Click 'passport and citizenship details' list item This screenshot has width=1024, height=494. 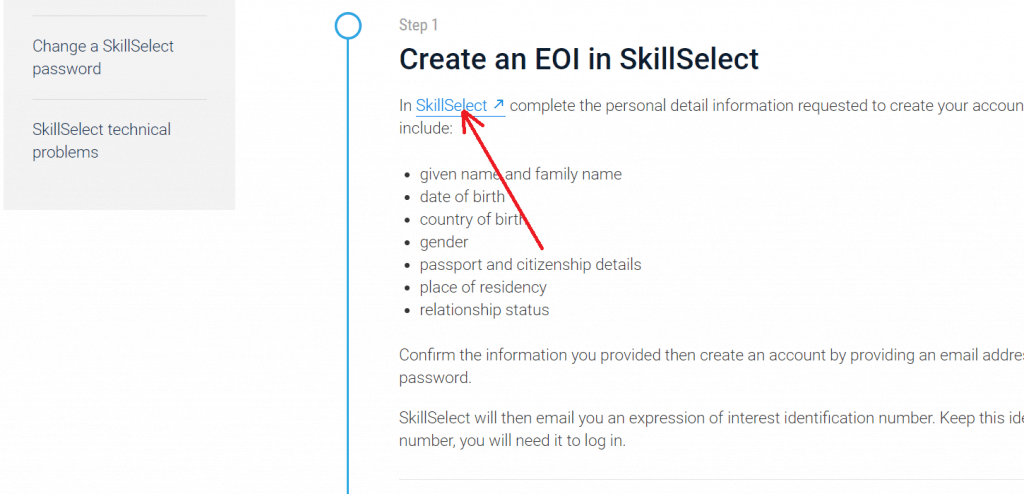(x=530, y=264)
